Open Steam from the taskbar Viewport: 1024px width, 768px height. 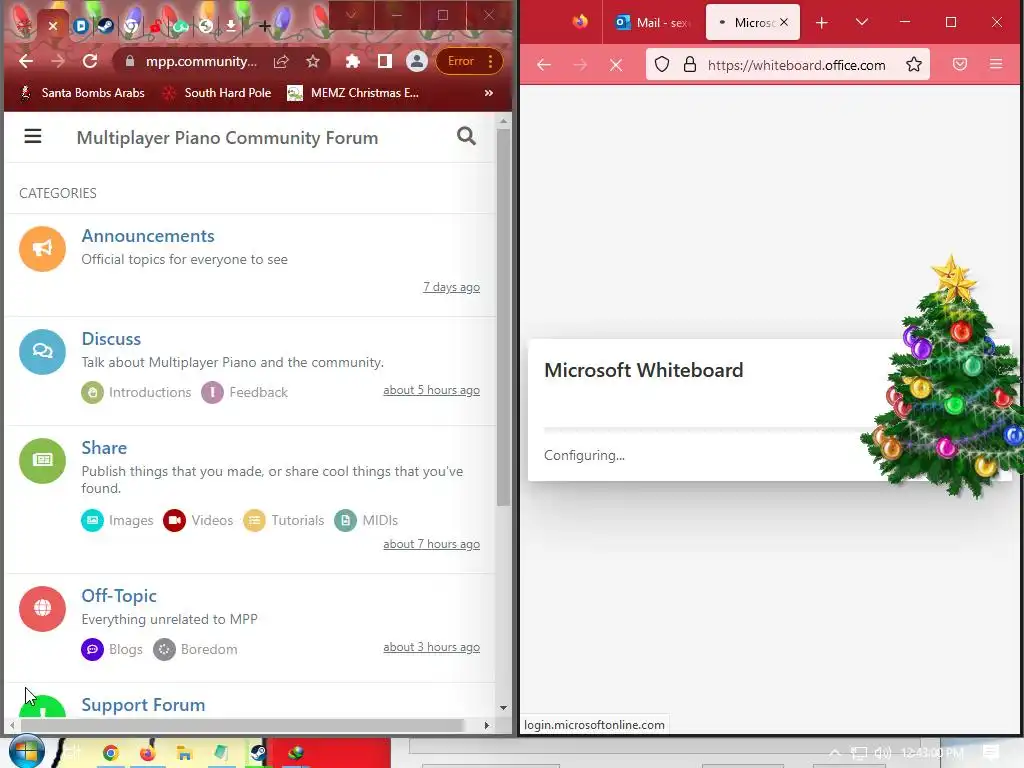(x=259, y=754)
